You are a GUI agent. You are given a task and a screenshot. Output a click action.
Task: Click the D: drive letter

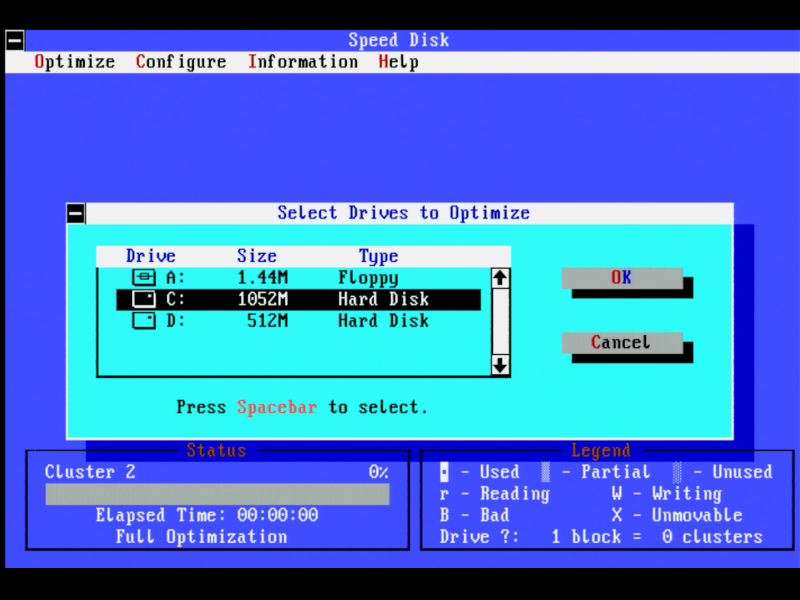[x=176, y=320]
